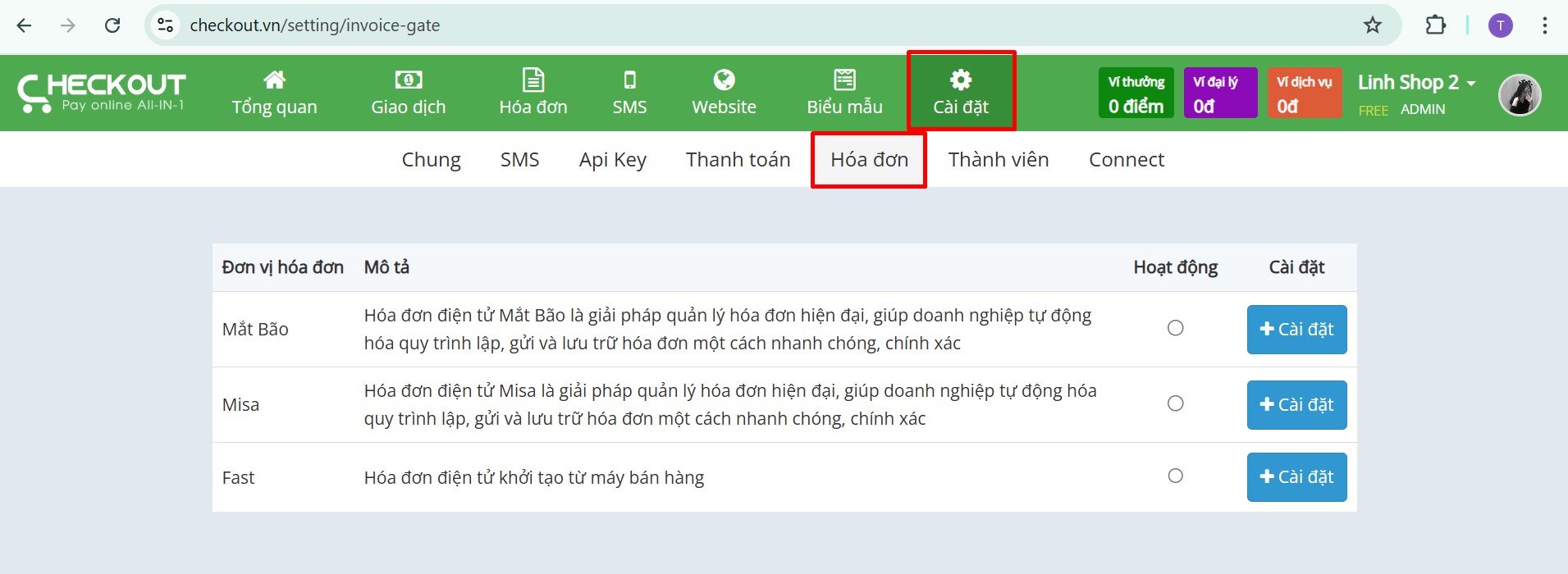Switch to Chung settings tab
The height and width of the screenshot is (574, 1568).
click(431, 160)
